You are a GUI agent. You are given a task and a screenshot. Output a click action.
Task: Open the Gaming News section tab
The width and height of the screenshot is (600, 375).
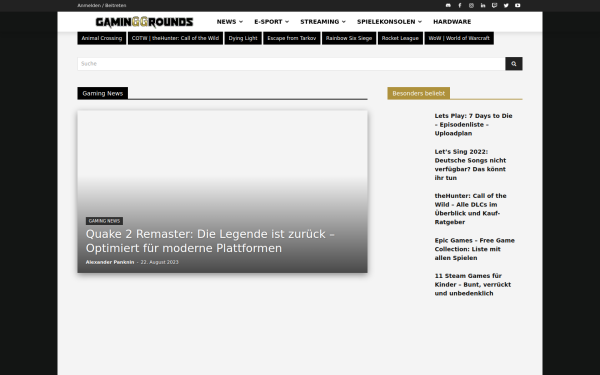(x=103, y=93)
